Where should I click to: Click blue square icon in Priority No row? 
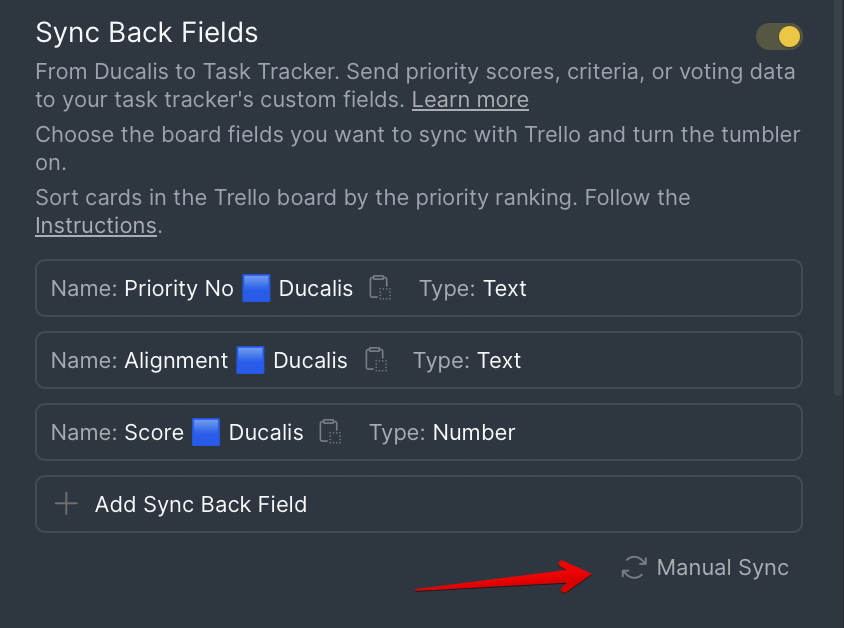(x=256, y=288)
